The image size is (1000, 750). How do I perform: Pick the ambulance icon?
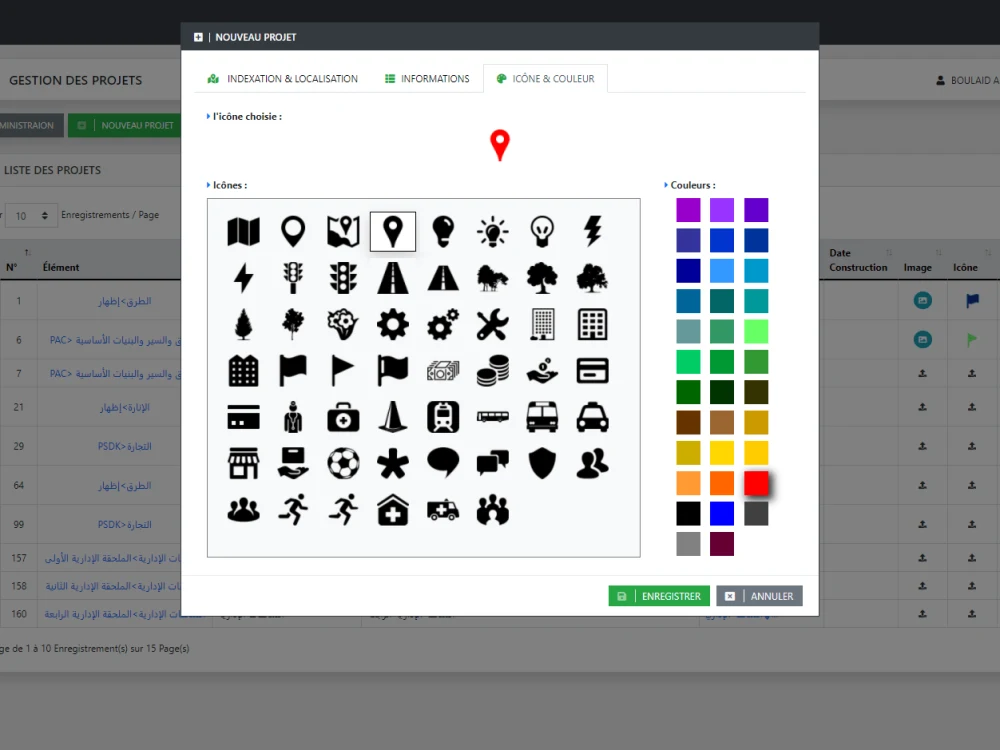tap(443, 510)
